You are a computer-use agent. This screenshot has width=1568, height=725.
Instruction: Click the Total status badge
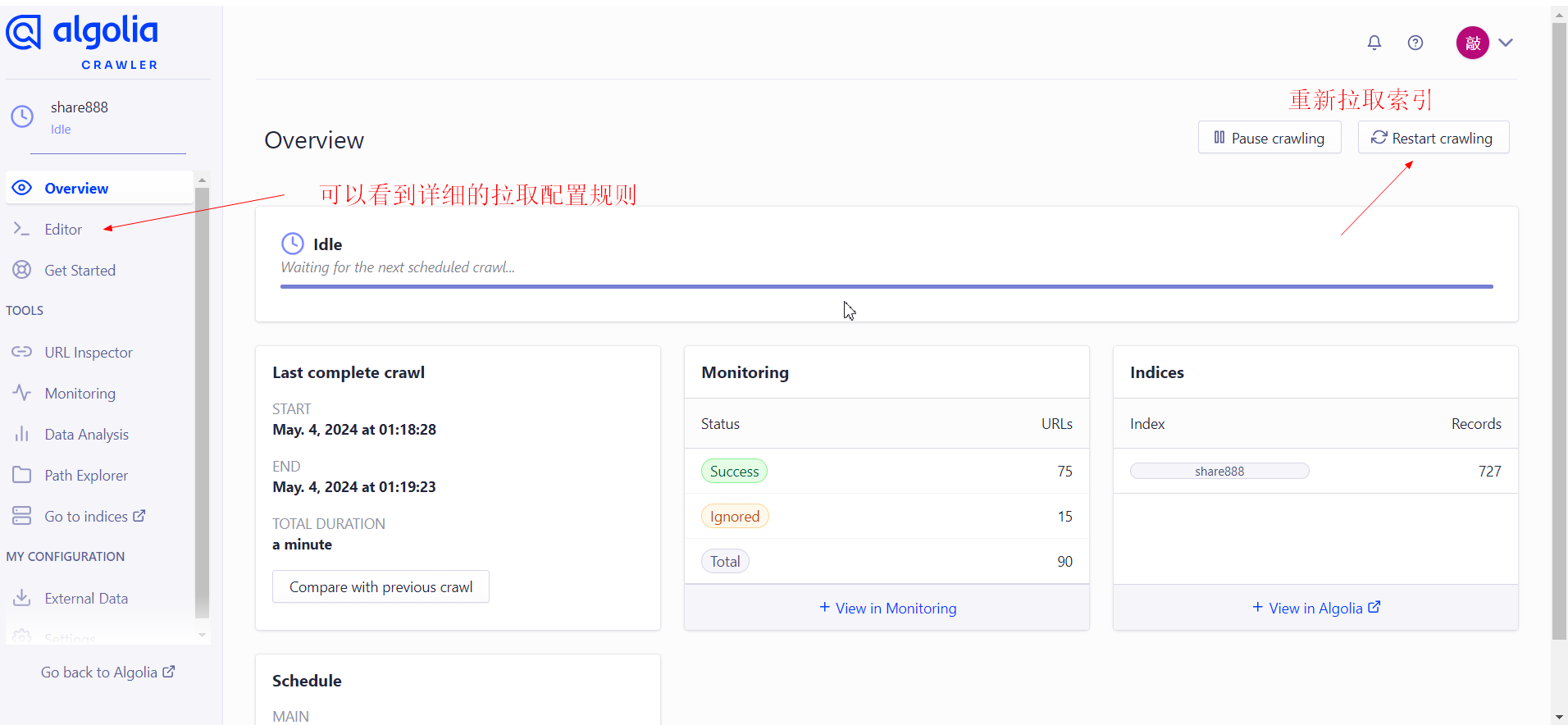pos(725,561)
